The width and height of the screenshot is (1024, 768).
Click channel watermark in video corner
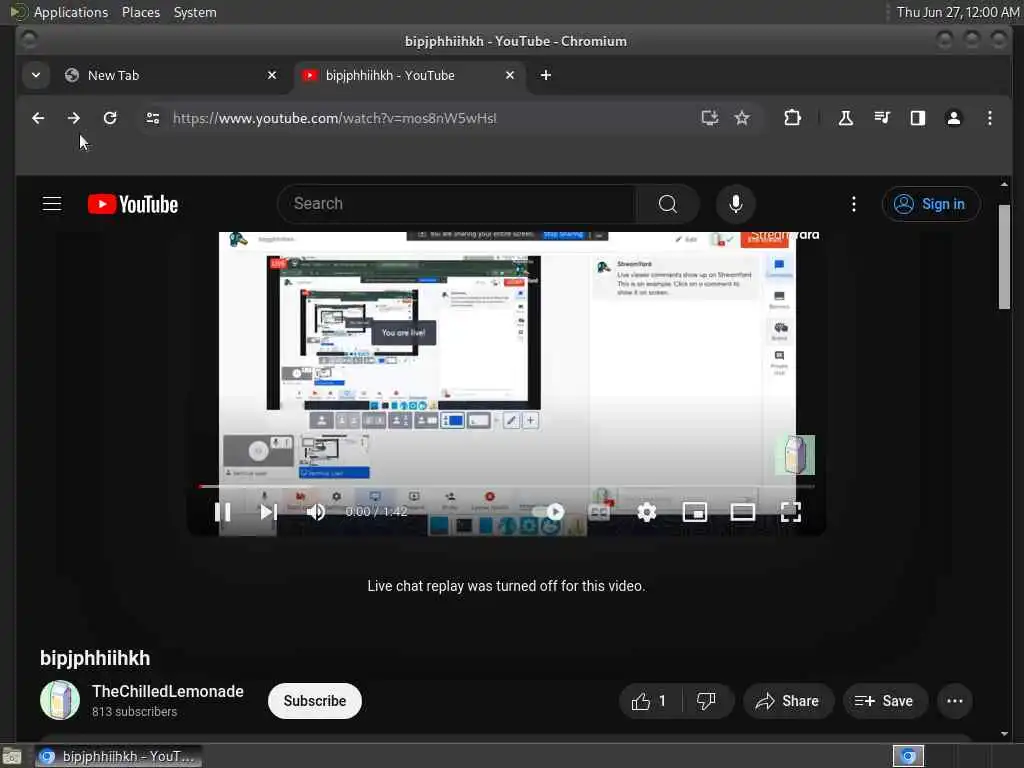[795, 455]
